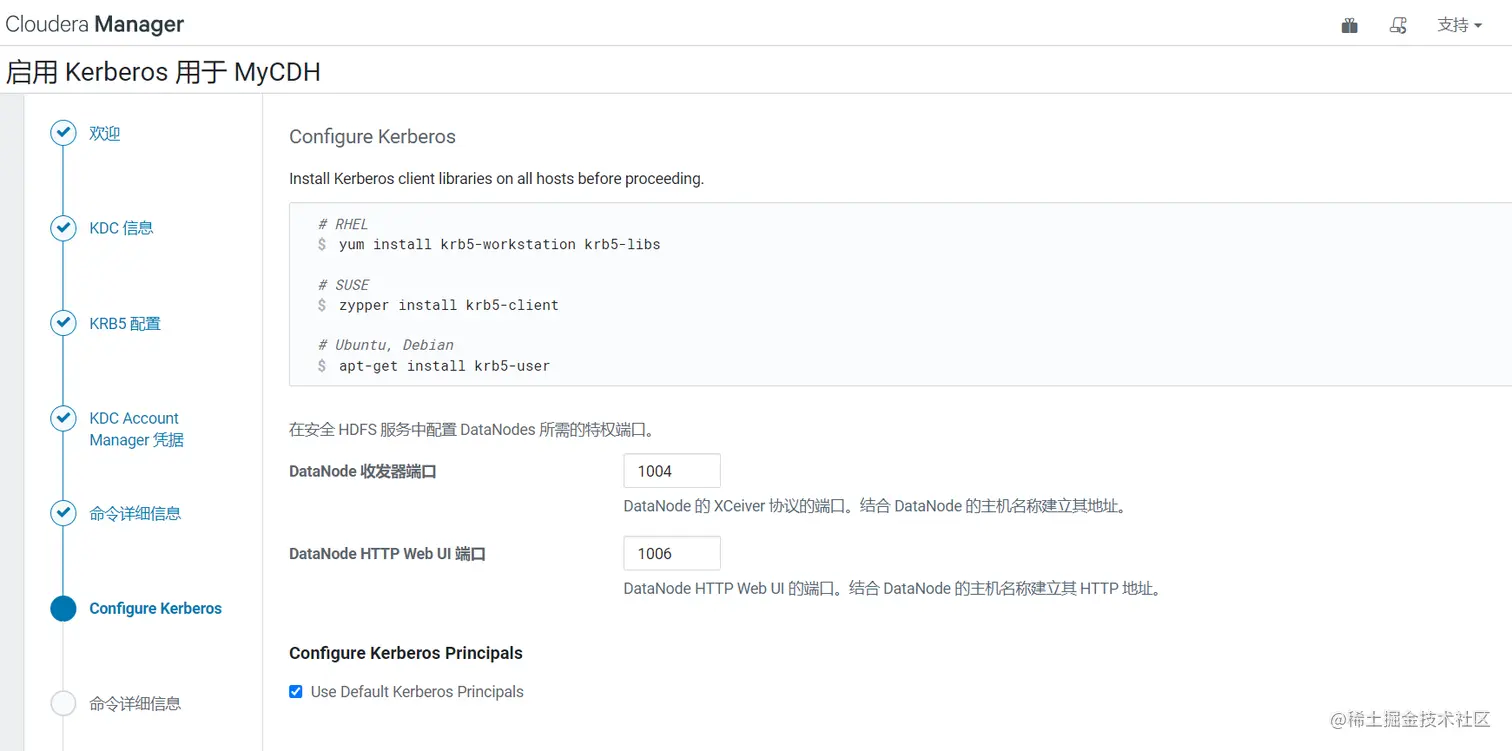The height and width of the screenshot is (751, 1512).
Task: Click the 启用 Kerberos 用于 MyCDH page title
Action: pos(163,72)
